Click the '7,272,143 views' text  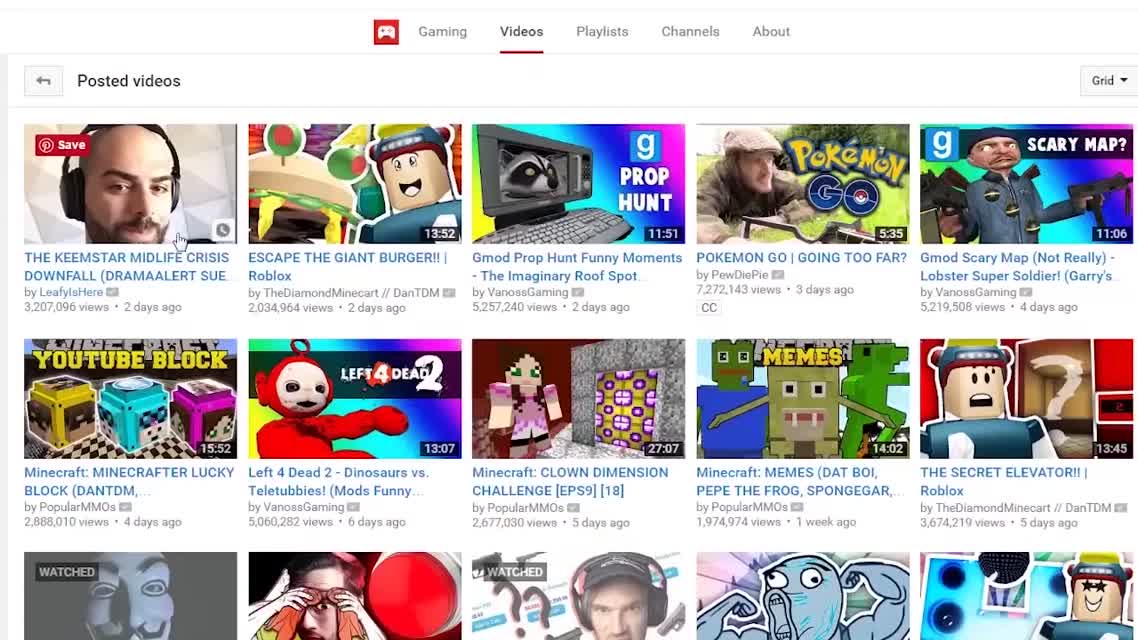tap(739, 290)
